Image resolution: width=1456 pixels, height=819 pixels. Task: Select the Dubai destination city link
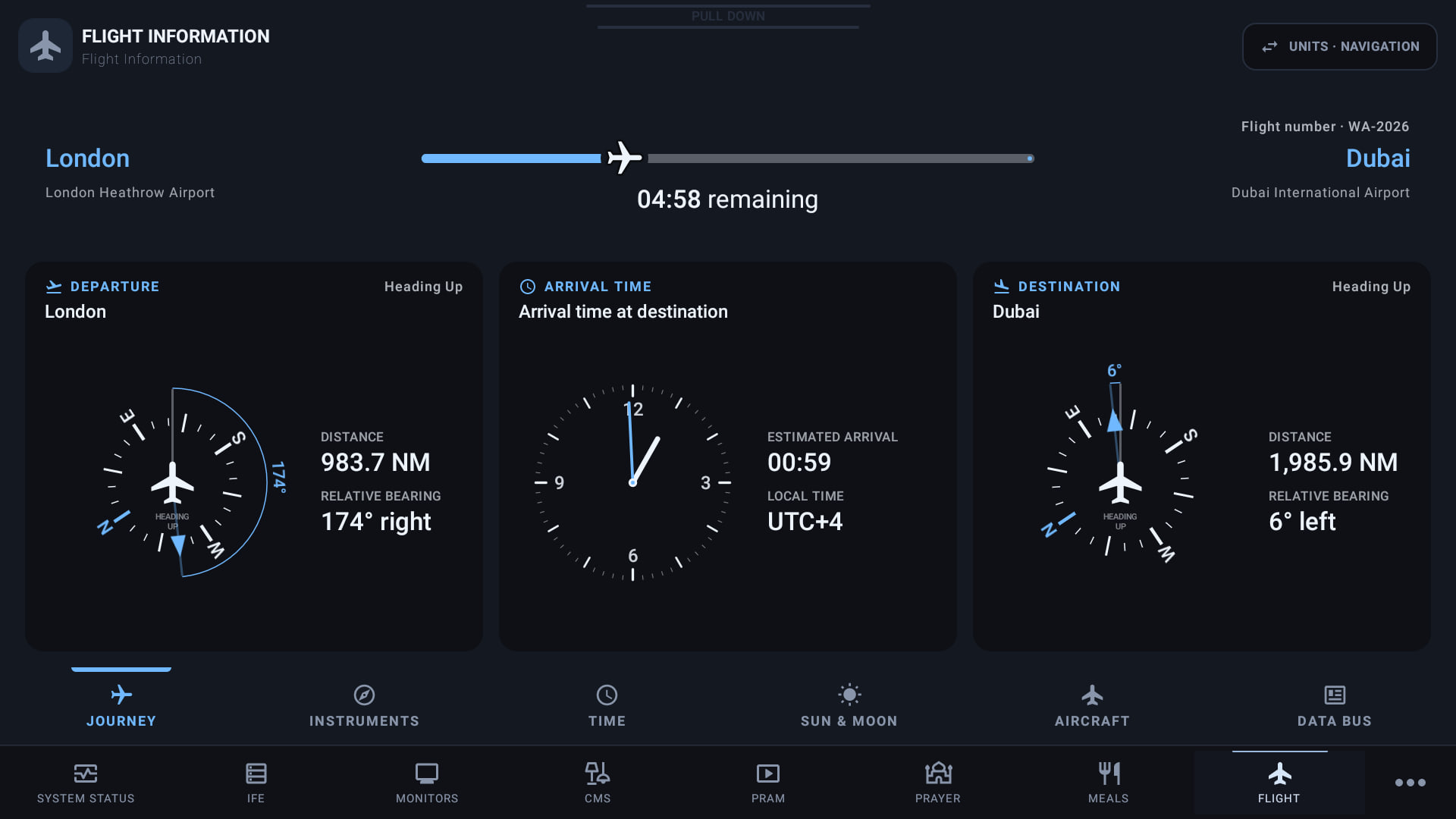[x=1378, y=158]
